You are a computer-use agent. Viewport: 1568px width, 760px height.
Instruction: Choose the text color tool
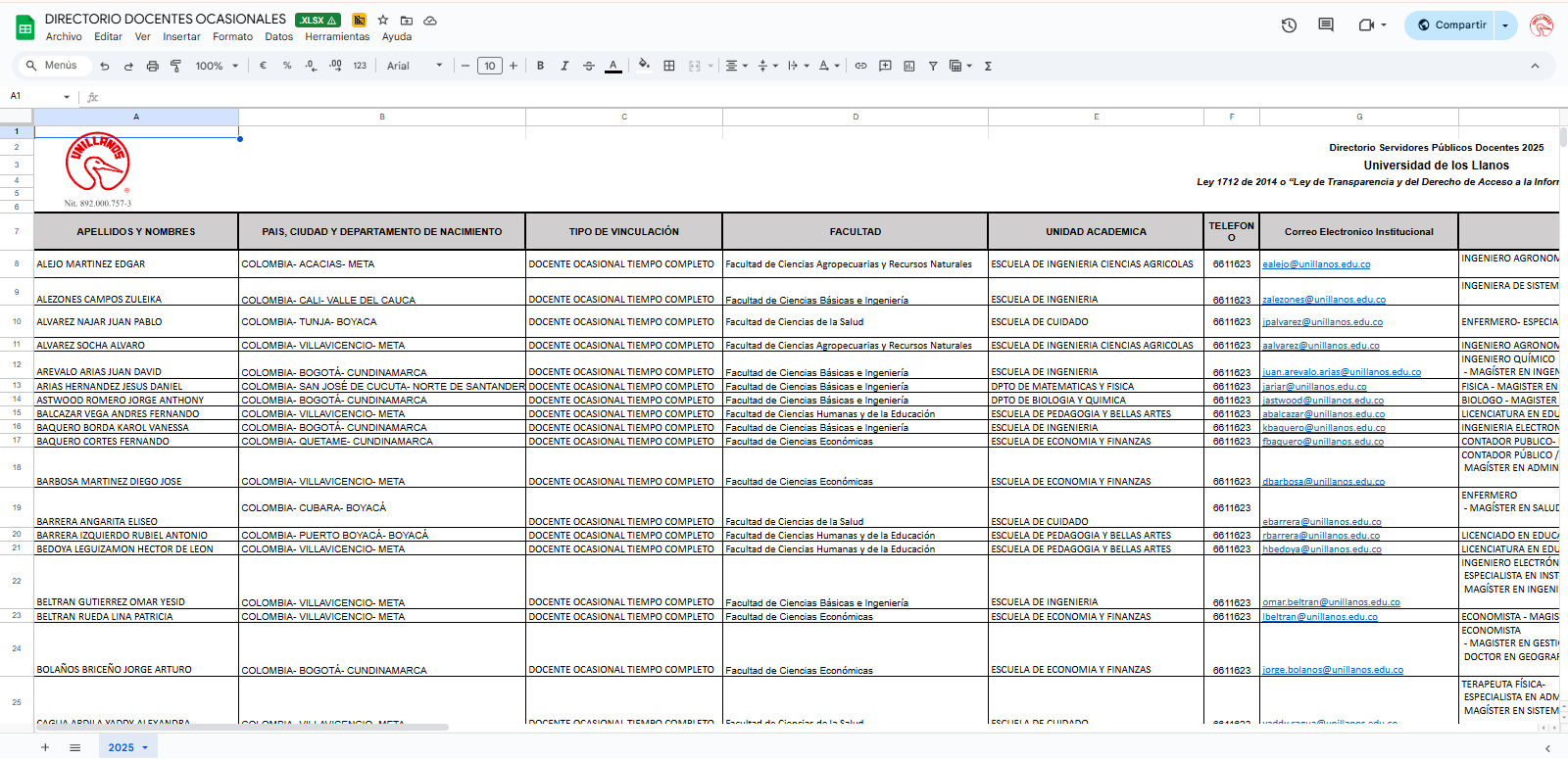click(x=613, y=66)
